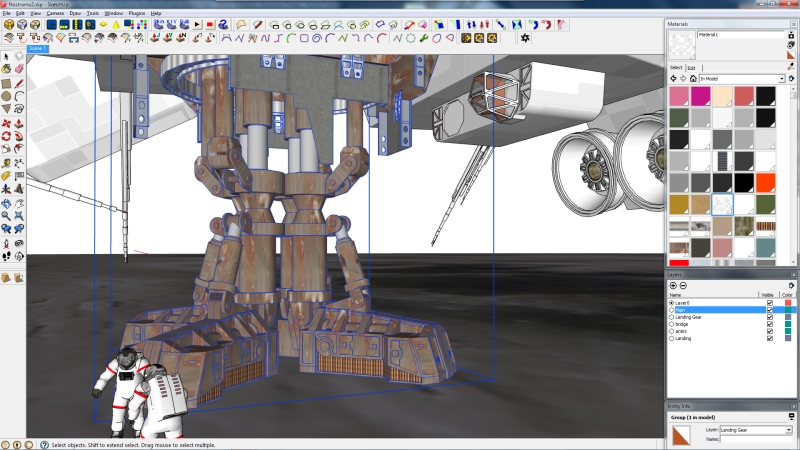This screenshot has width=800, height=450.
Task: Click the Delete Layer minus icon
Action: 682,286
